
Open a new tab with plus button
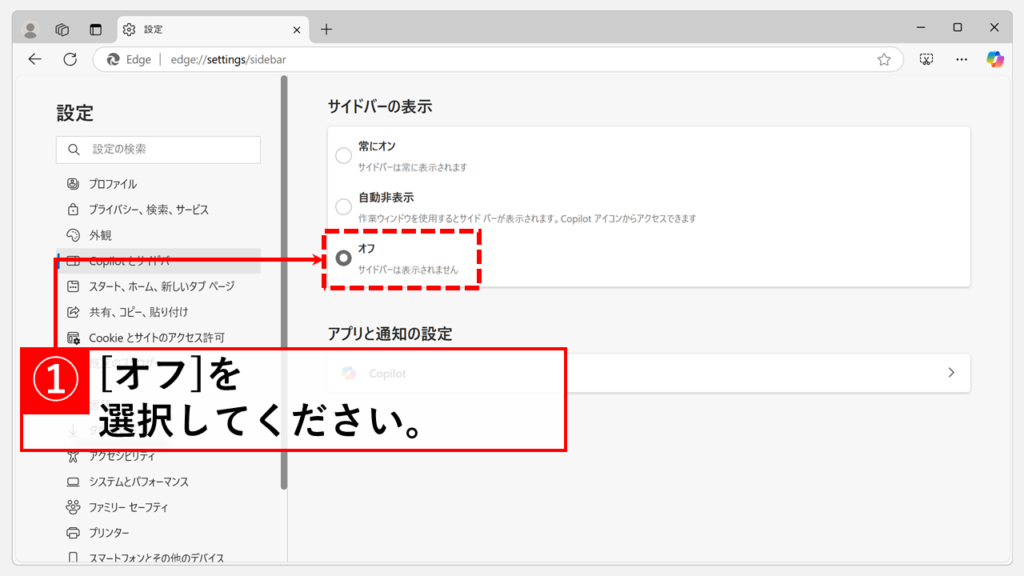click(327, 29)
